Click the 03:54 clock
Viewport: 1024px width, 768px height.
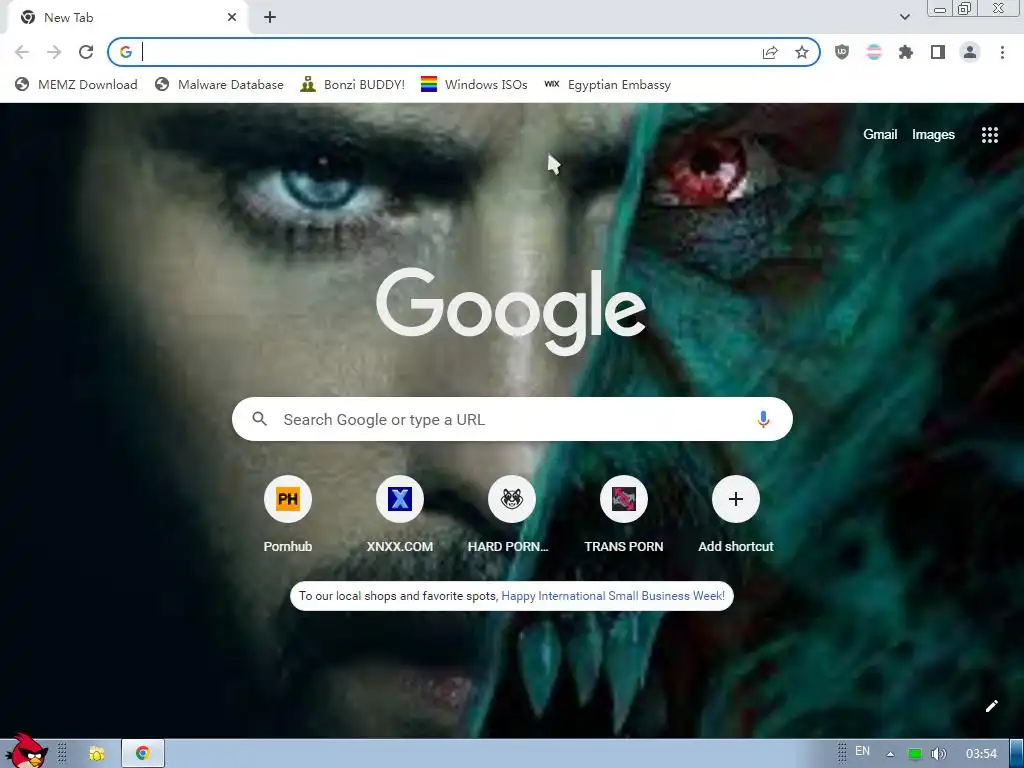pos(981,754)
